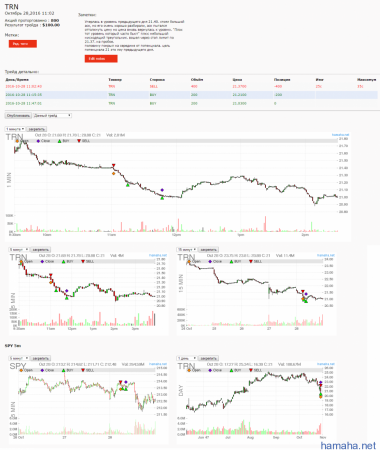Click the red SELL legend icon on the SPY chart
The width and height of the screenshot is (380, 450).
point(83,370)
